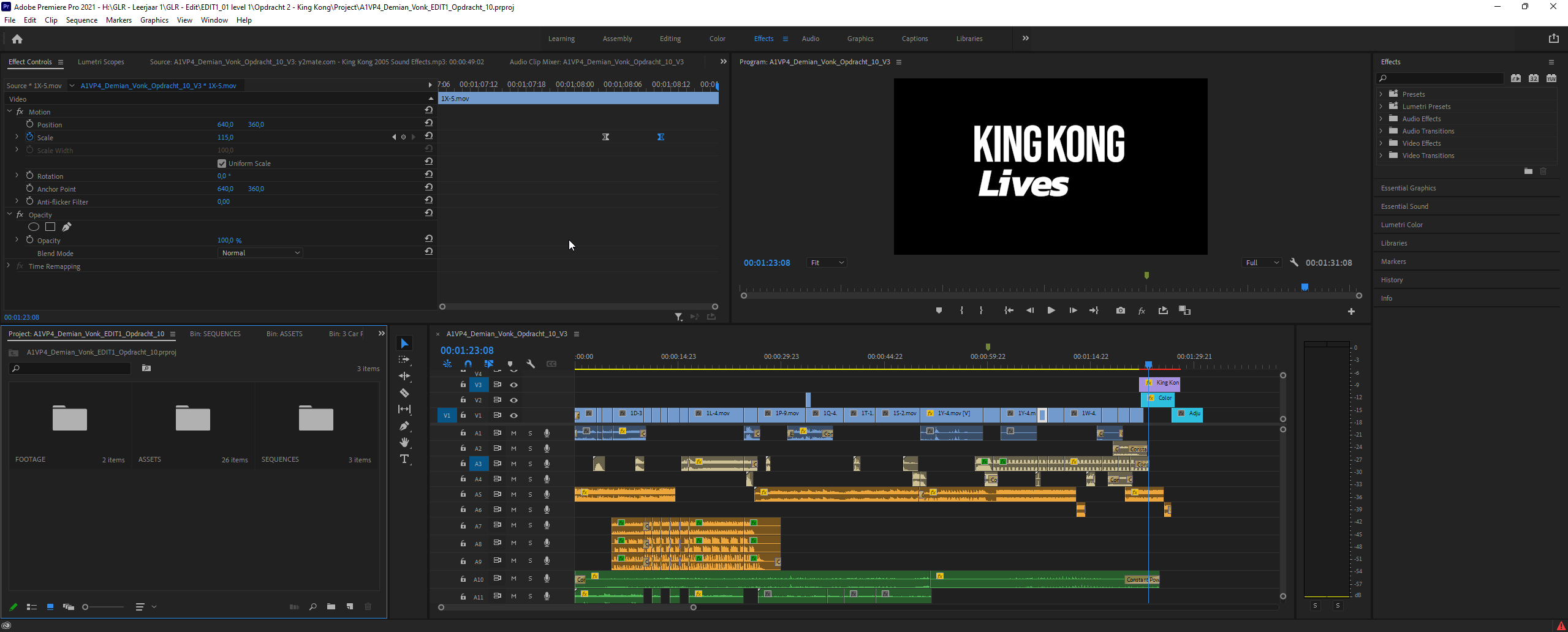Click the Export Frame camera icon
Image resolution: width=1568 pixels, height=632 pixels.
pos(1120,310)
